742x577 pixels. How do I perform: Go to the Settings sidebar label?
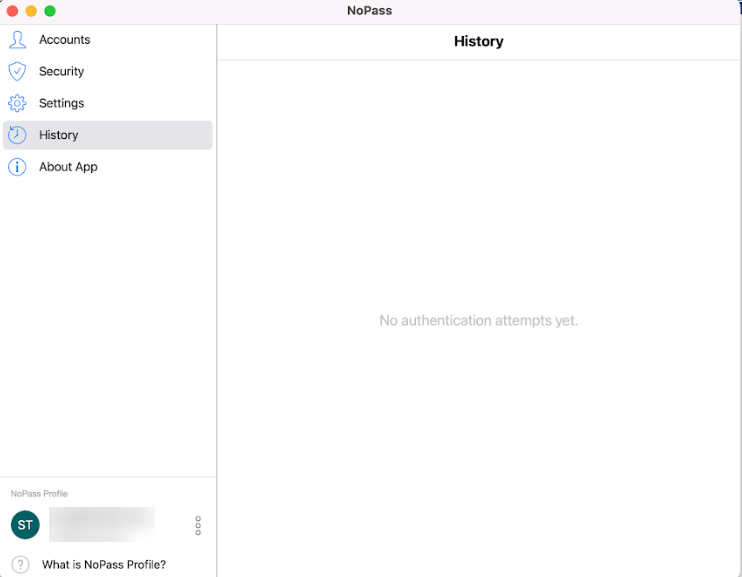pyautogui.click(x=61, y=104)
